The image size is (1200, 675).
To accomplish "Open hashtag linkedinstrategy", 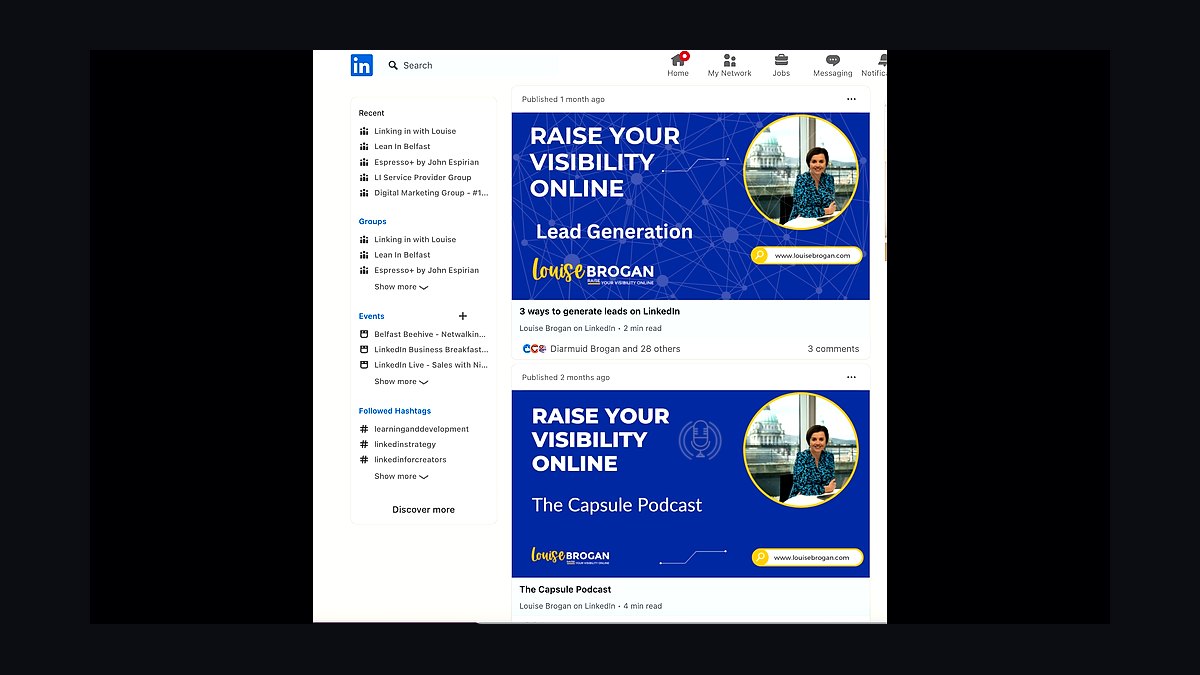I will coord(405,444).
